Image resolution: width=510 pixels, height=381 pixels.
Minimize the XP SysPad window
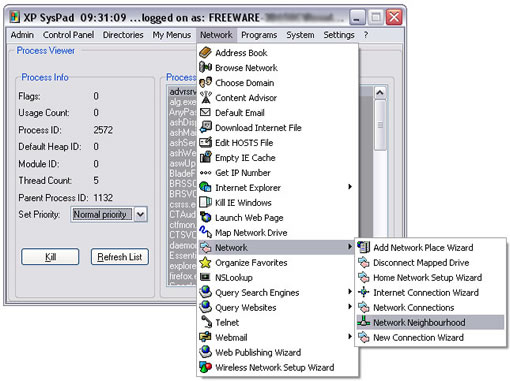357,17
